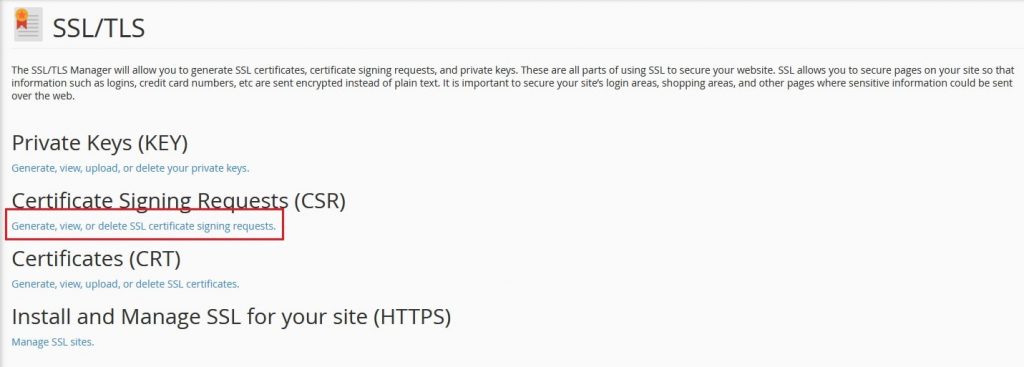Click the SSL/TLS Manager description paragraph
1024x367 pixels.
(512, 82)
